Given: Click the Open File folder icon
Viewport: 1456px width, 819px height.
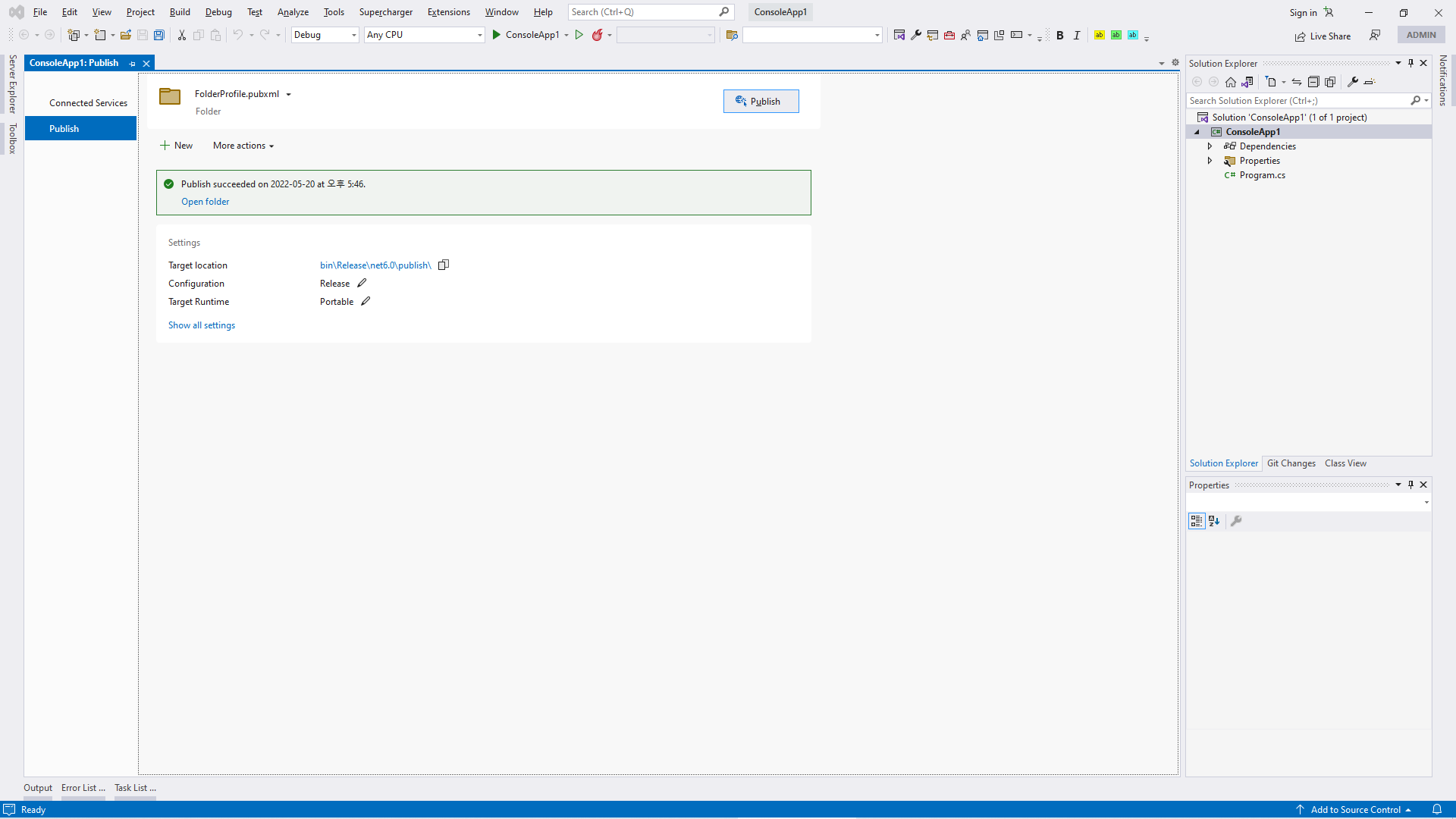Looking at the screenshot, I should [126, 35].
